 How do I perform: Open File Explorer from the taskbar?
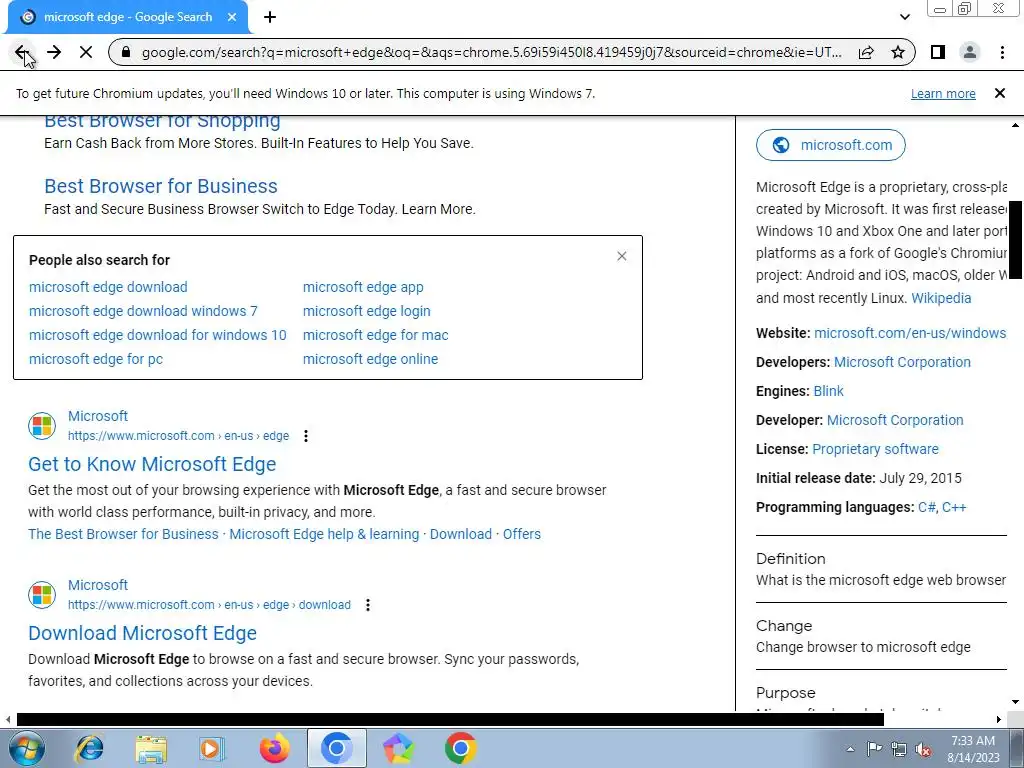151,748
